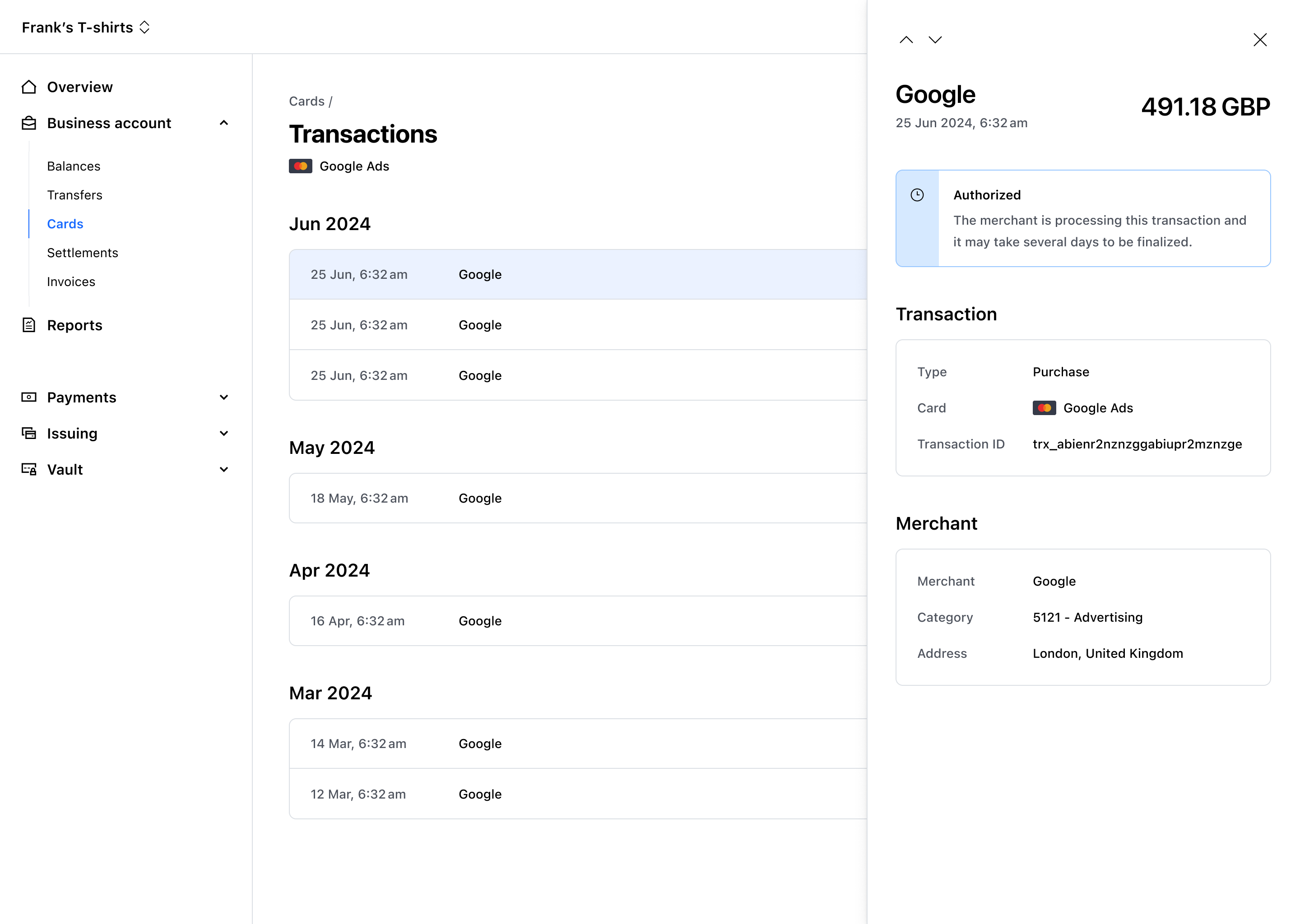1300x924 pixels.
Task: Click the Business account briefcase icon
Action: tap(29, 123)
